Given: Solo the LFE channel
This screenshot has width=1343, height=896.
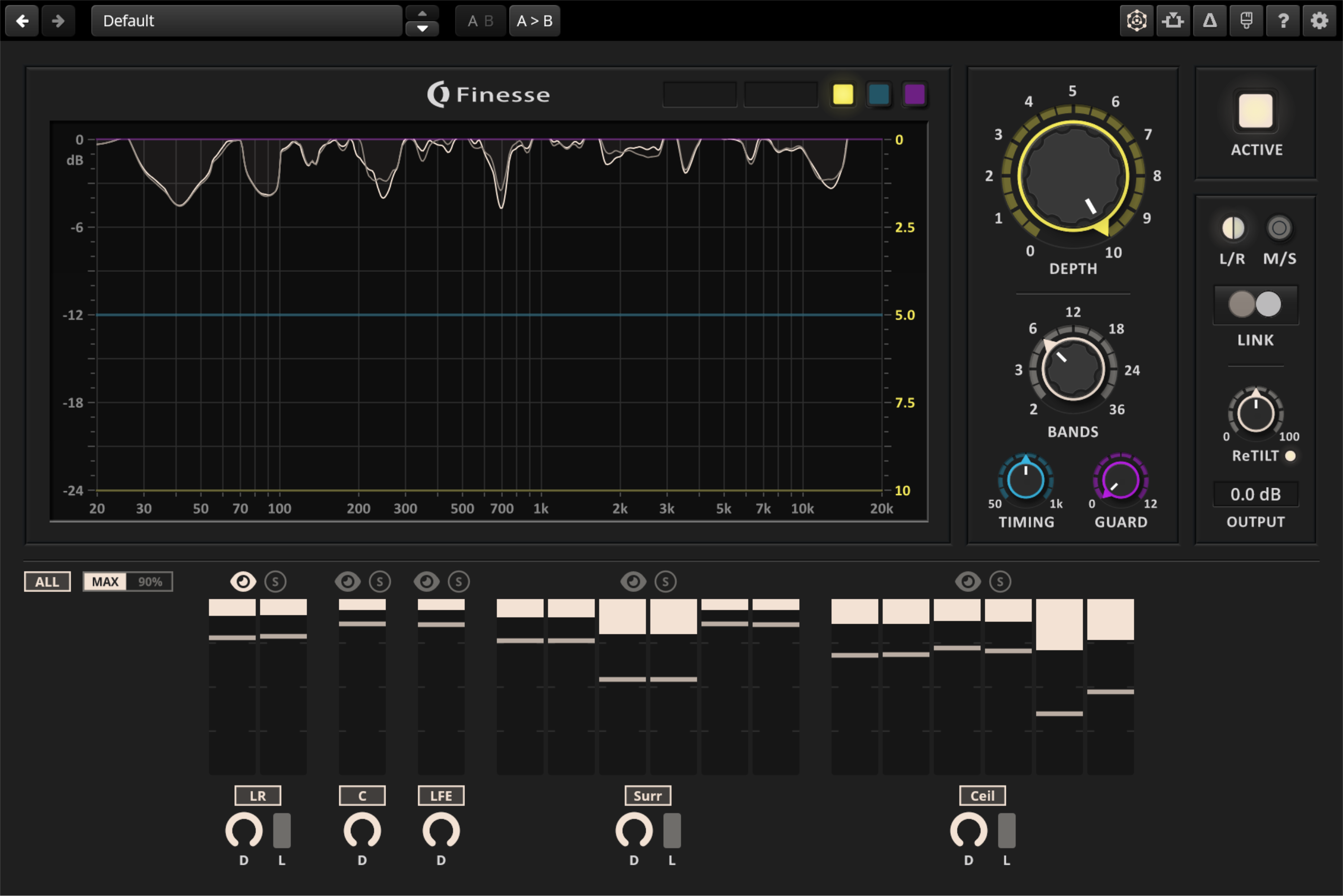Looking at the screenshot, I should (x=459, y=582).
